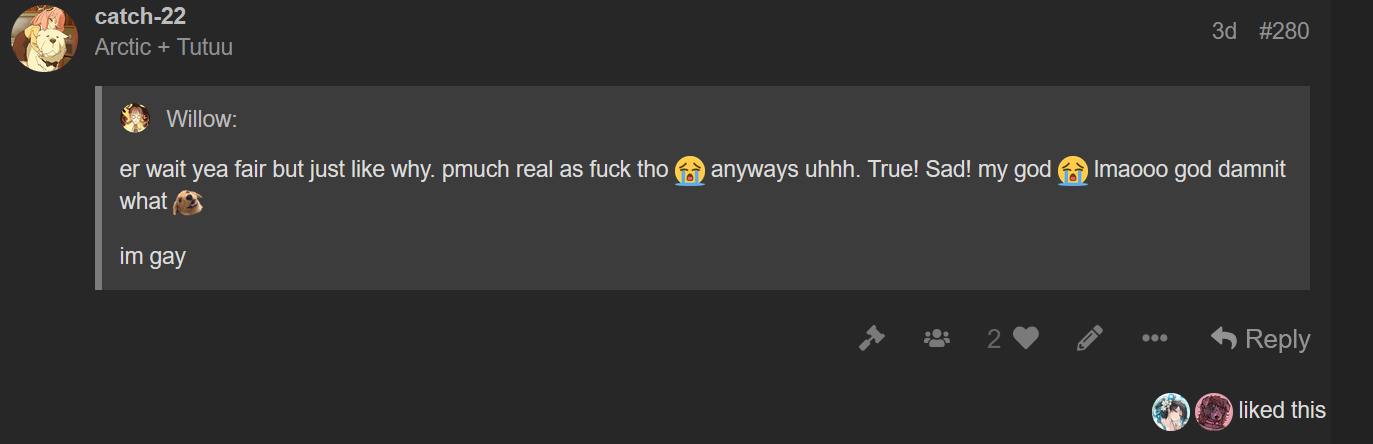Edit this post using the pencil icon
1373x444 pixels.
coord(1090,339)
